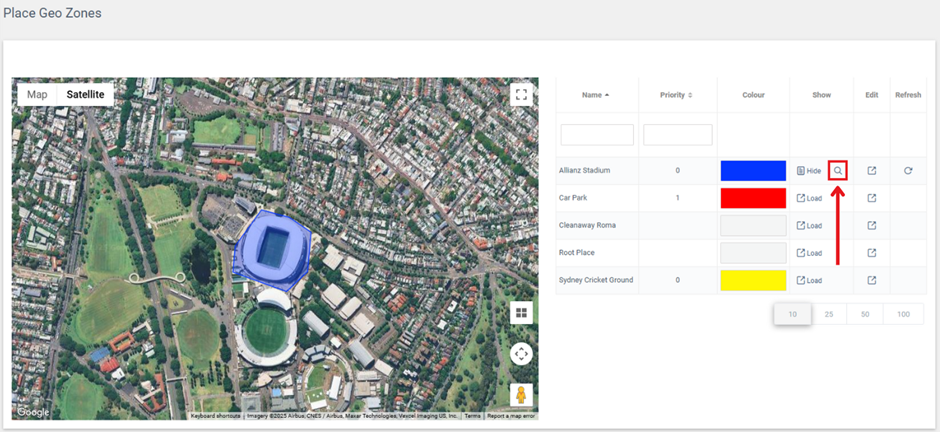Open the Car Park edit icon
The image size is (940, 432).
point(872,198)
